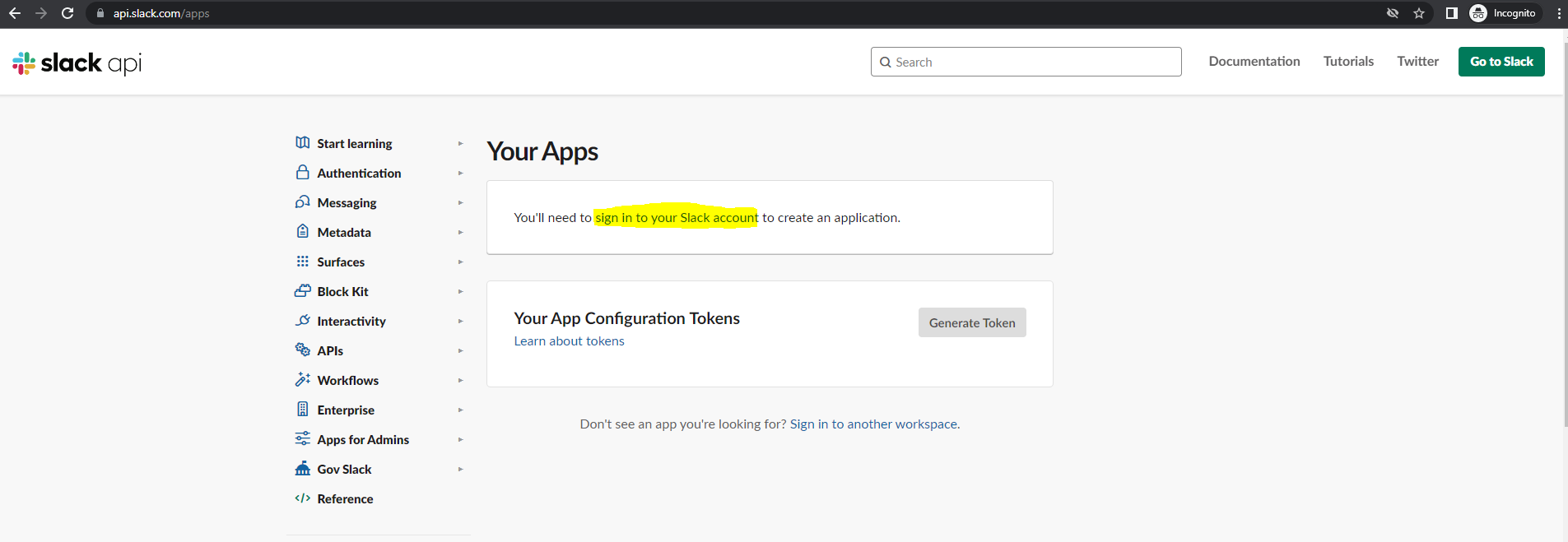Click the Workflows magic wand icon
The width and height of the screenshot is (1568, 542).
pos(303,379)
